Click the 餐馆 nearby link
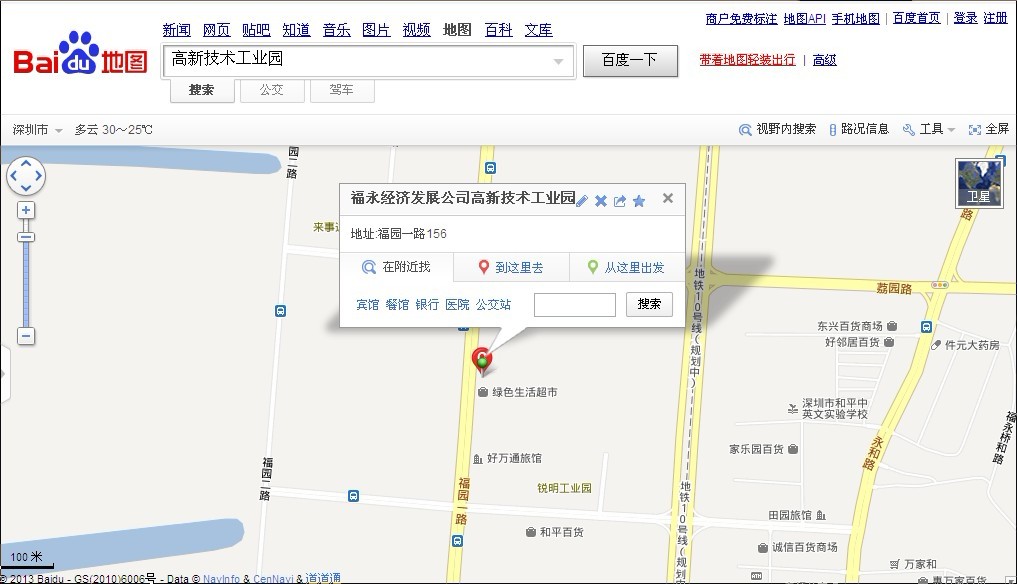This screenshot has height=584, width=1017. coord(397,305)
